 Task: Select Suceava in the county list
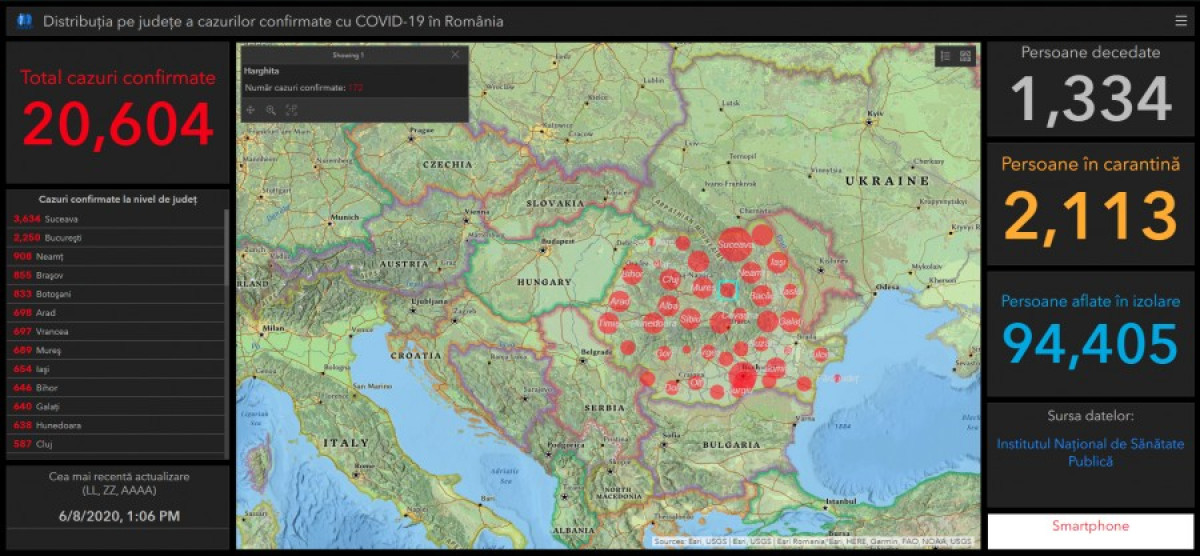62,218
